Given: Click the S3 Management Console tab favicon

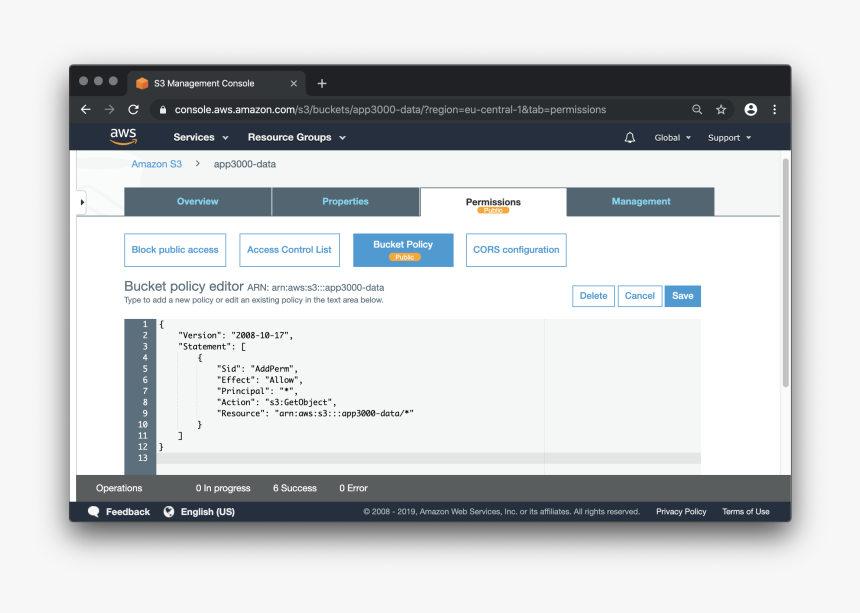Looking at the screenshot, I should 142,83.
